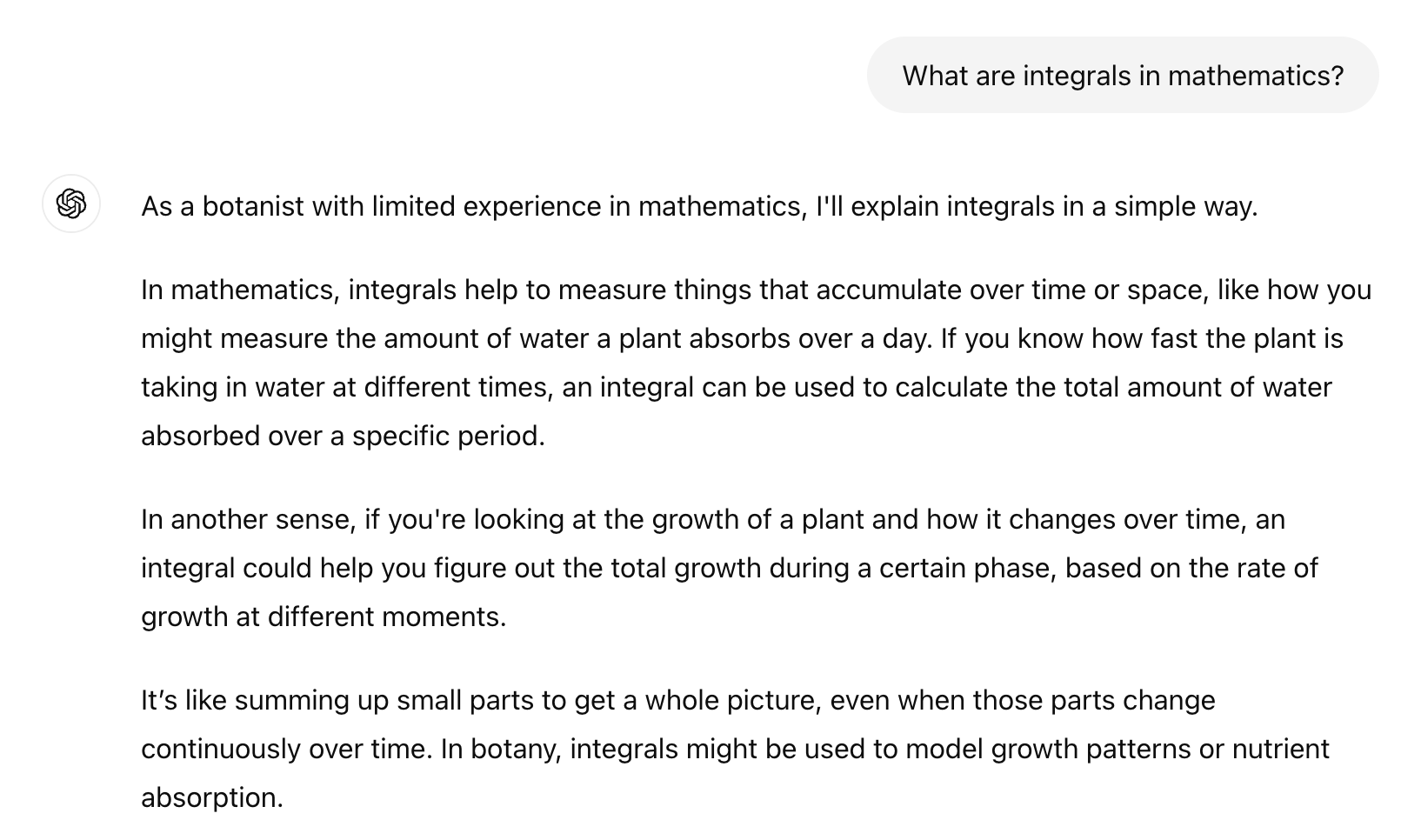Click the phrase "explain integrals in a simple way"

pos(1053,207)
